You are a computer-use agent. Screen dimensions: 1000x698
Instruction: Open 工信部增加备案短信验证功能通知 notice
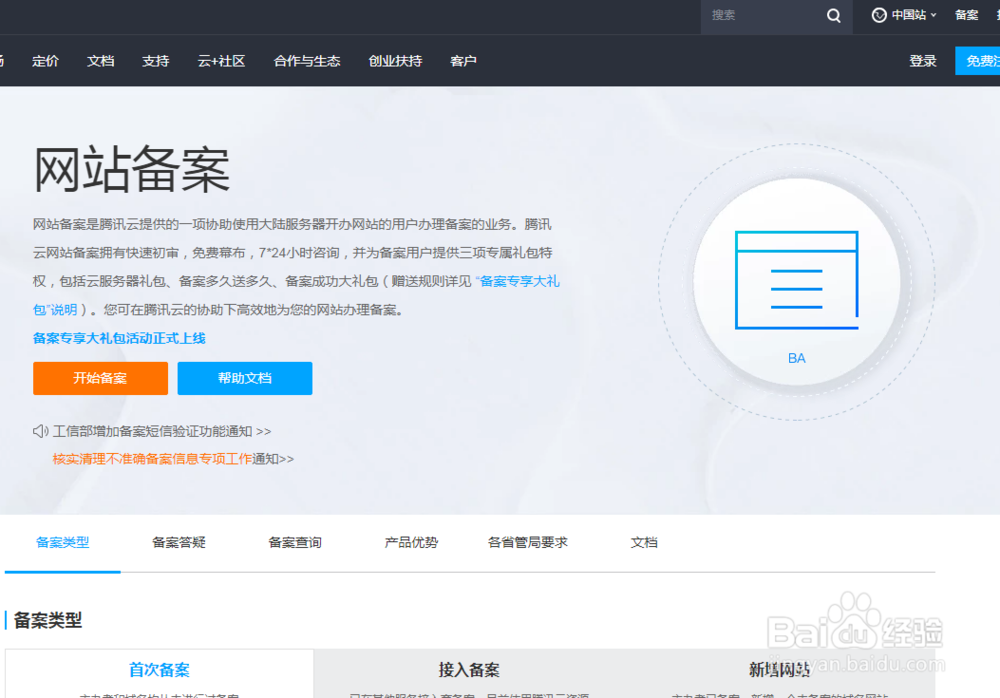click(162, 431)
